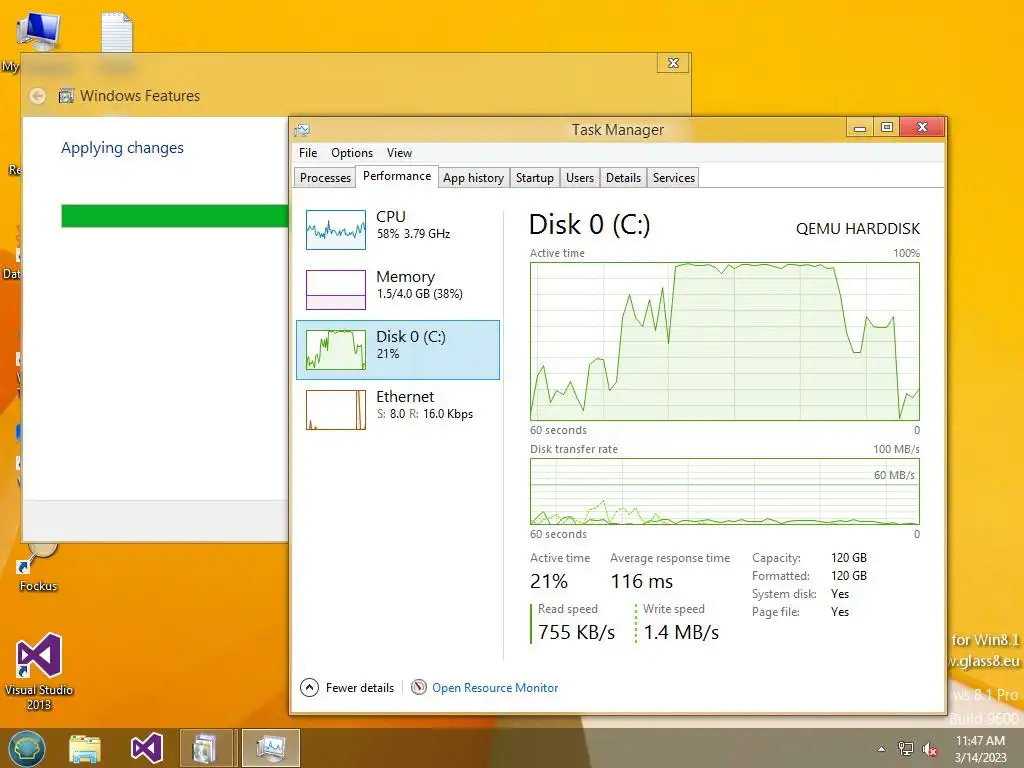Open the Fockus desktop shortcut
1024x768 pixels.
tap(38, 567)
